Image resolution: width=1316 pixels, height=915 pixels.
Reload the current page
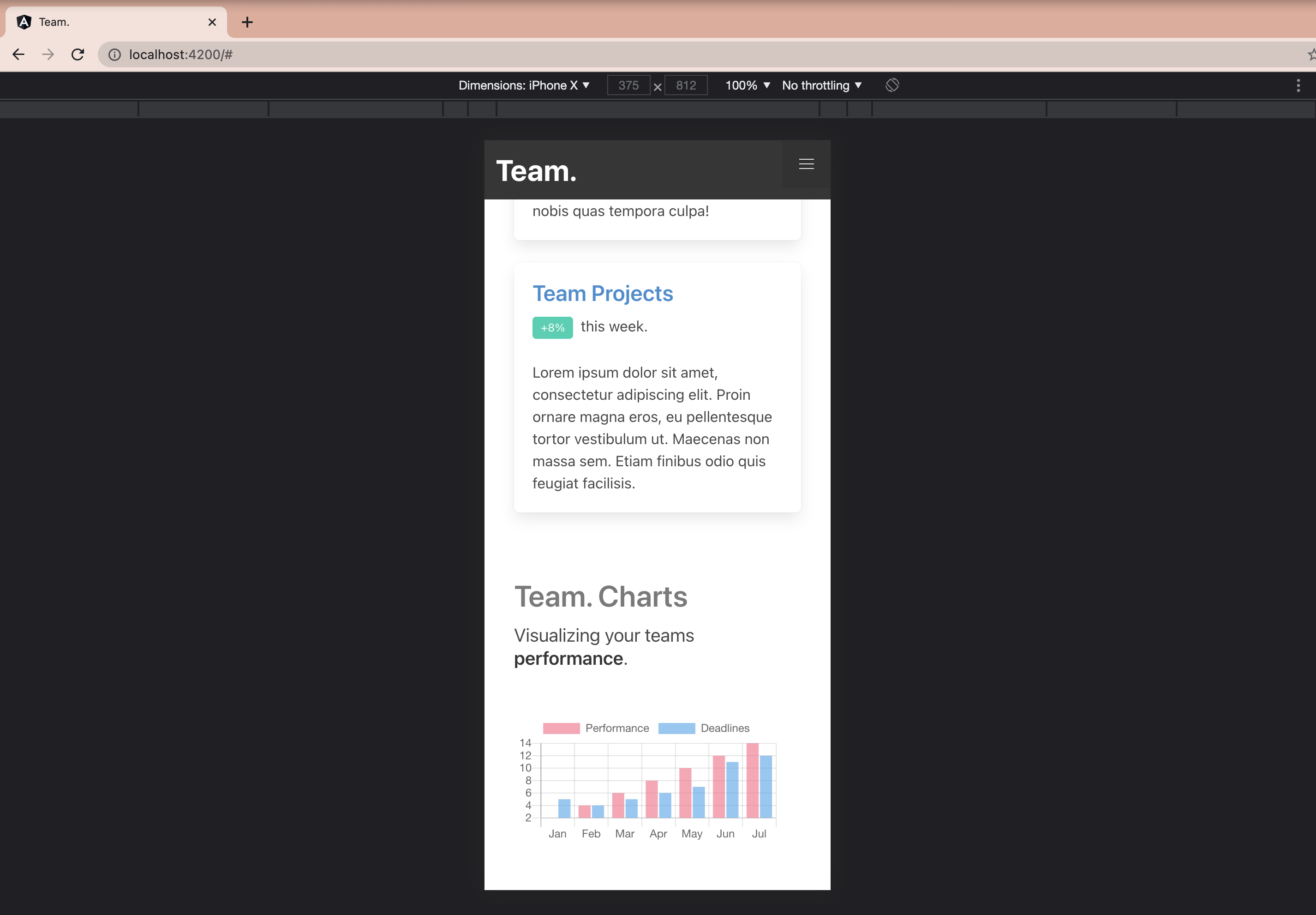78,54
